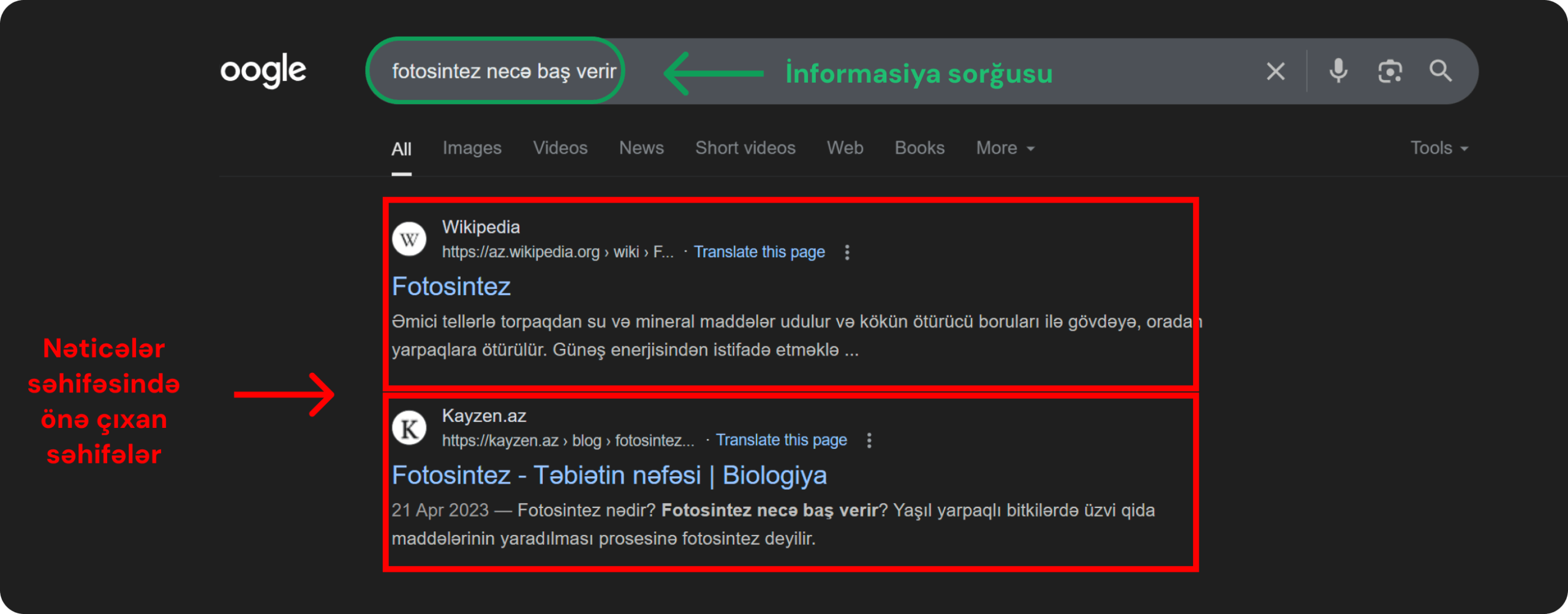Expand the Tools dropdown
Viewport: 1568px width, 614px height.
point(1439,148)
